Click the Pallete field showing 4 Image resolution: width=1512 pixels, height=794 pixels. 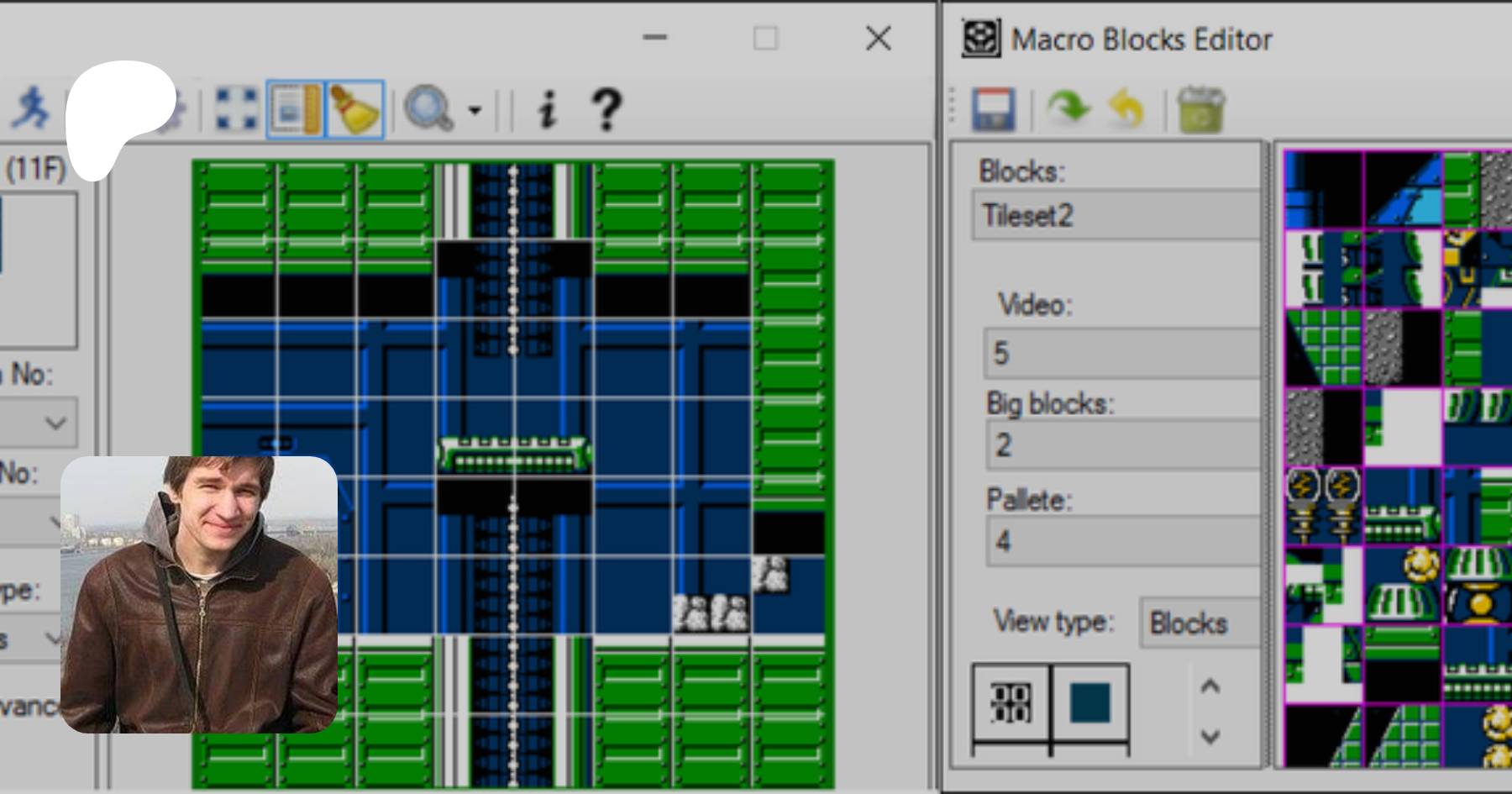pos(1121,541)
